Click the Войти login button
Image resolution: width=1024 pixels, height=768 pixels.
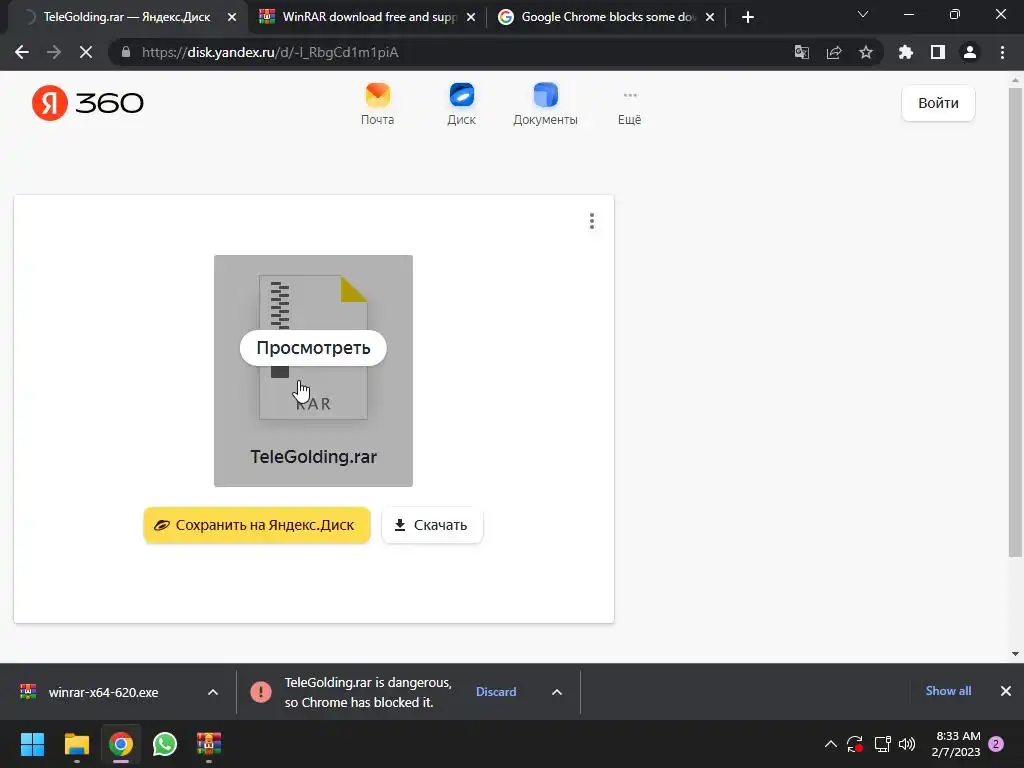tap(938, 103)
